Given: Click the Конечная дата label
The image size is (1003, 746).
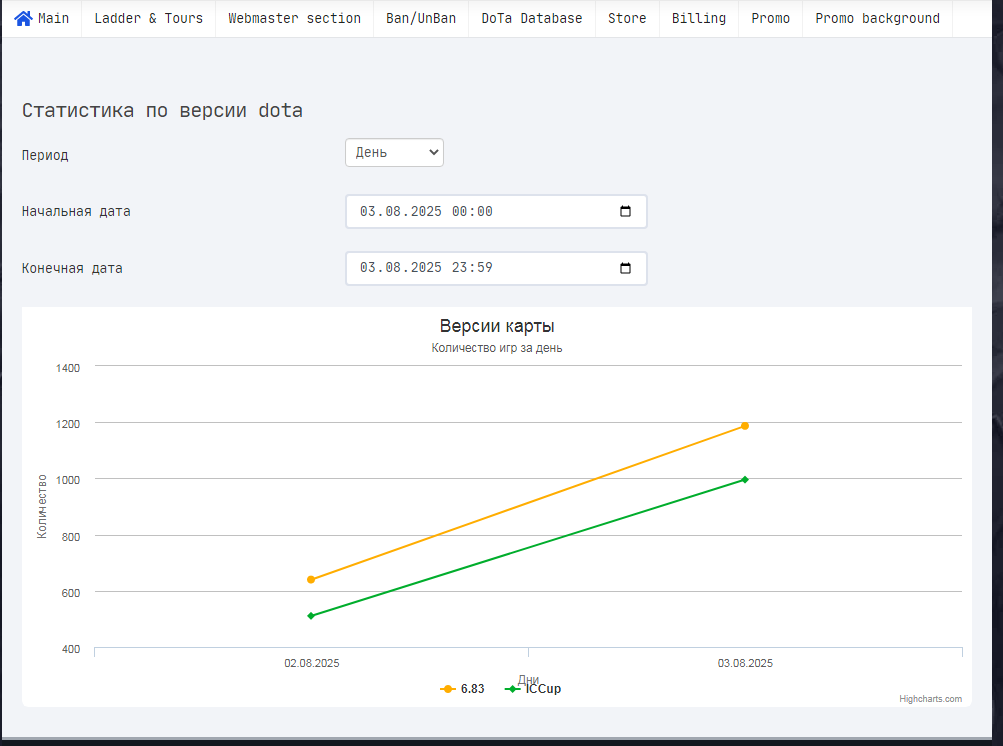Looking at the screenshot, I should coord(72,269).
